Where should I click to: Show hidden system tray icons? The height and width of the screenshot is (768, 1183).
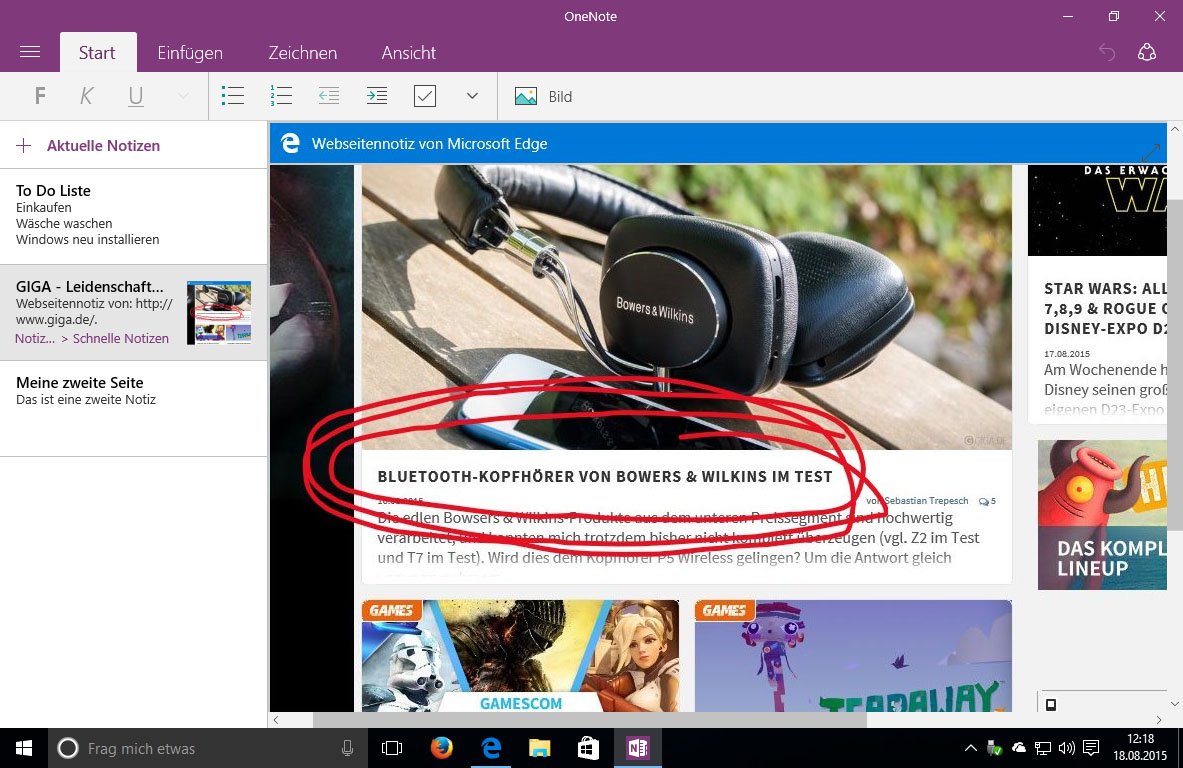click(971, 748)
